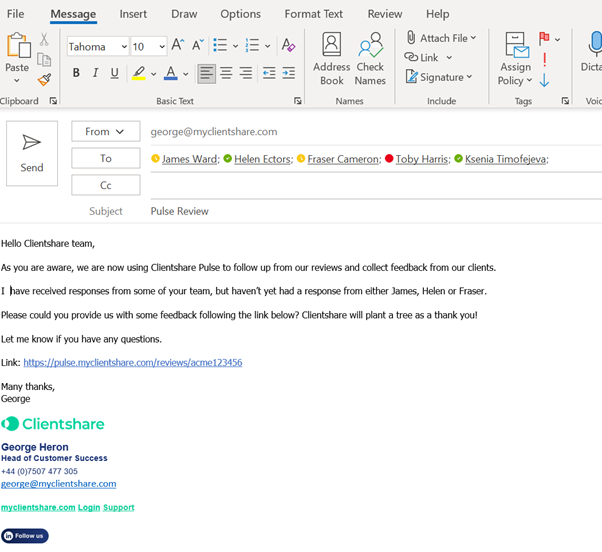
Task: Apply blue font color
Action: (x=170, y=73)
